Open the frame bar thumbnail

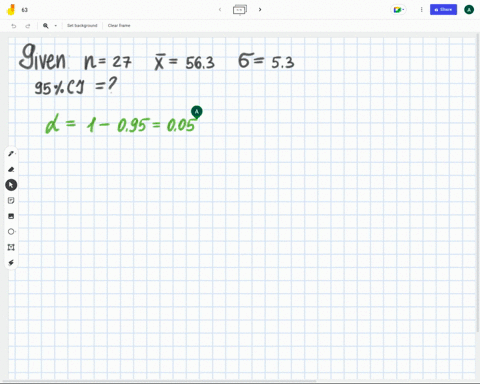point(240,9)
